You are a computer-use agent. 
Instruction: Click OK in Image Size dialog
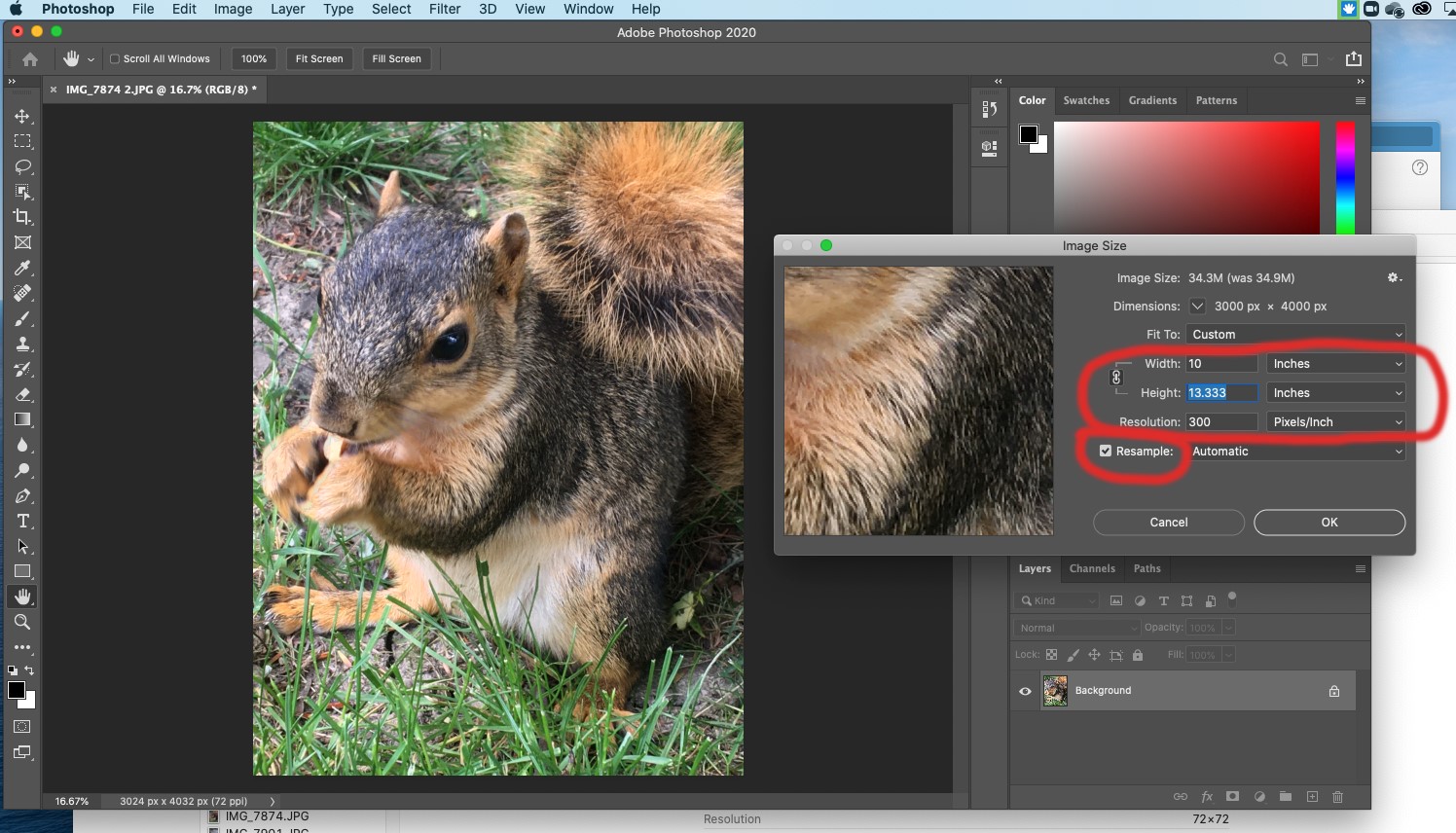[1329, 523]
